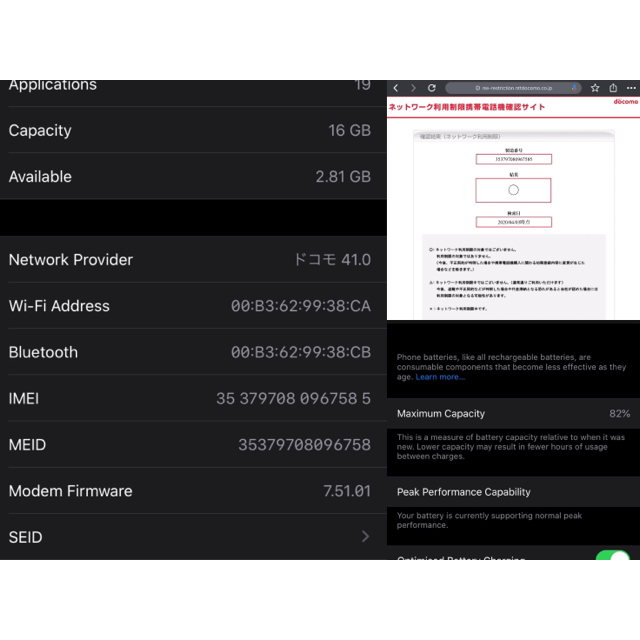The image size is (640, 640).
Task: Select the Capacity 16 GB value
Action: 349,131
